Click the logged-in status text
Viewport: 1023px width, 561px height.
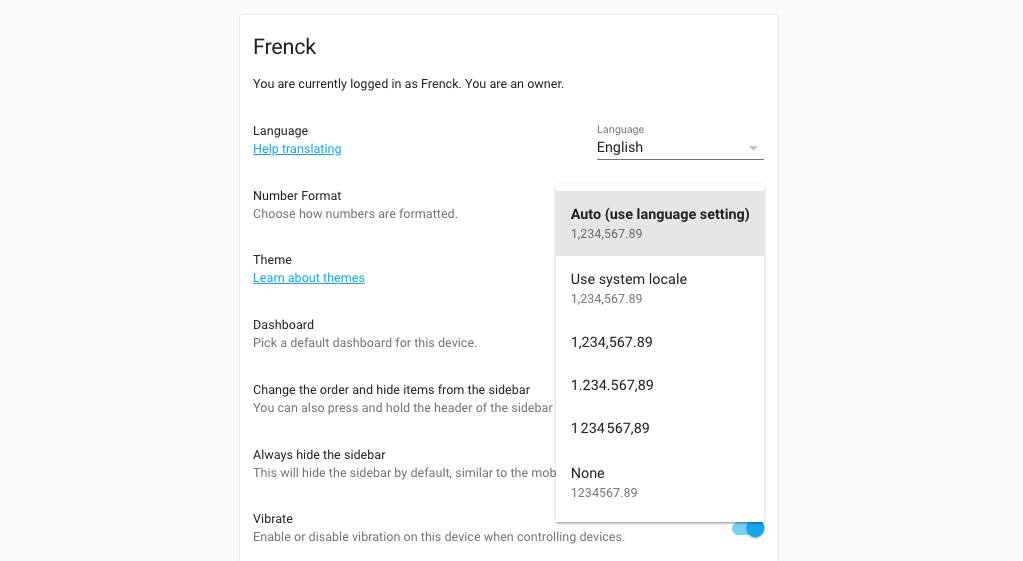coord(408,84)
